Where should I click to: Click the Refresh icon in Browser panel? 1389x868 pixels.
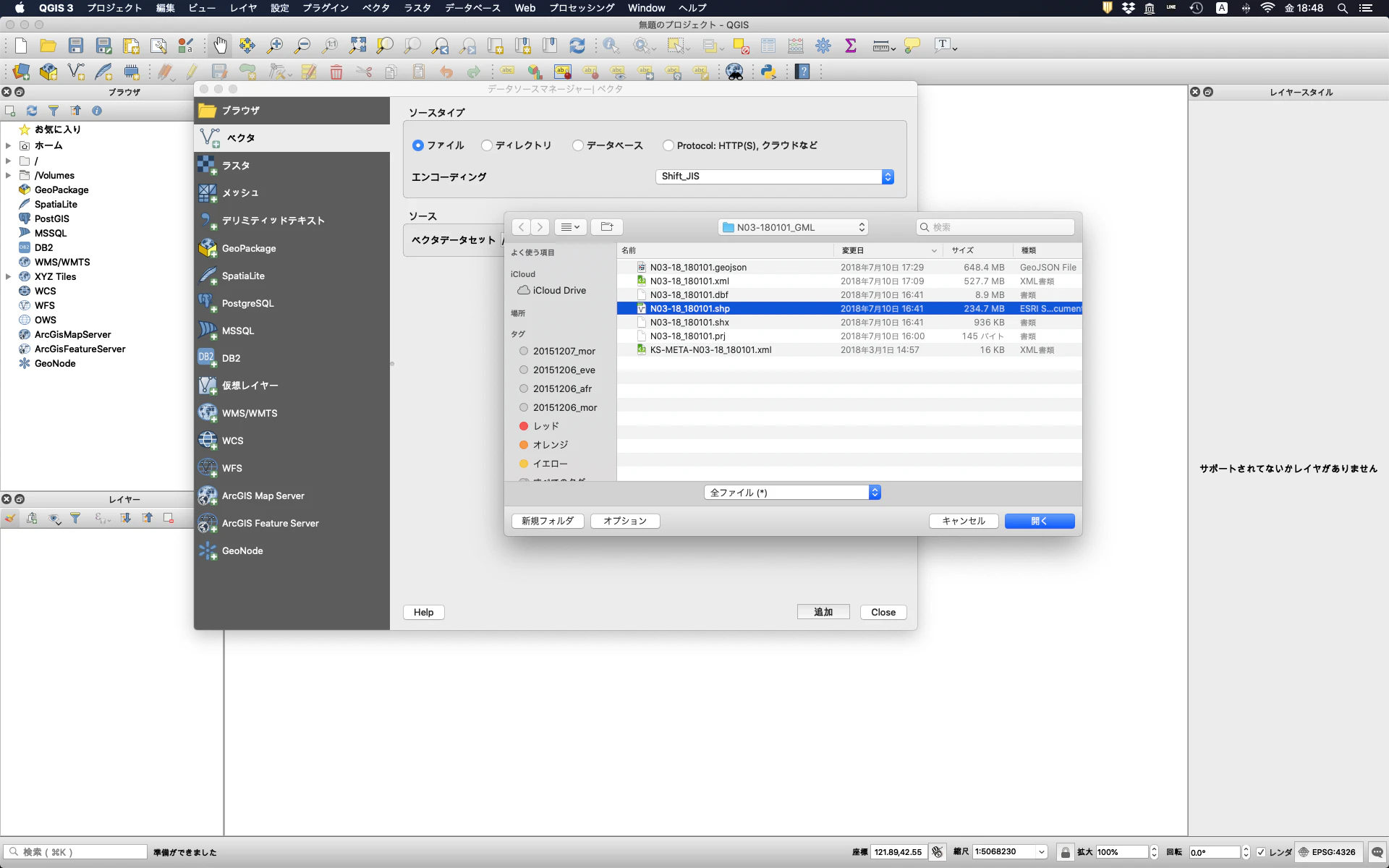32,111
